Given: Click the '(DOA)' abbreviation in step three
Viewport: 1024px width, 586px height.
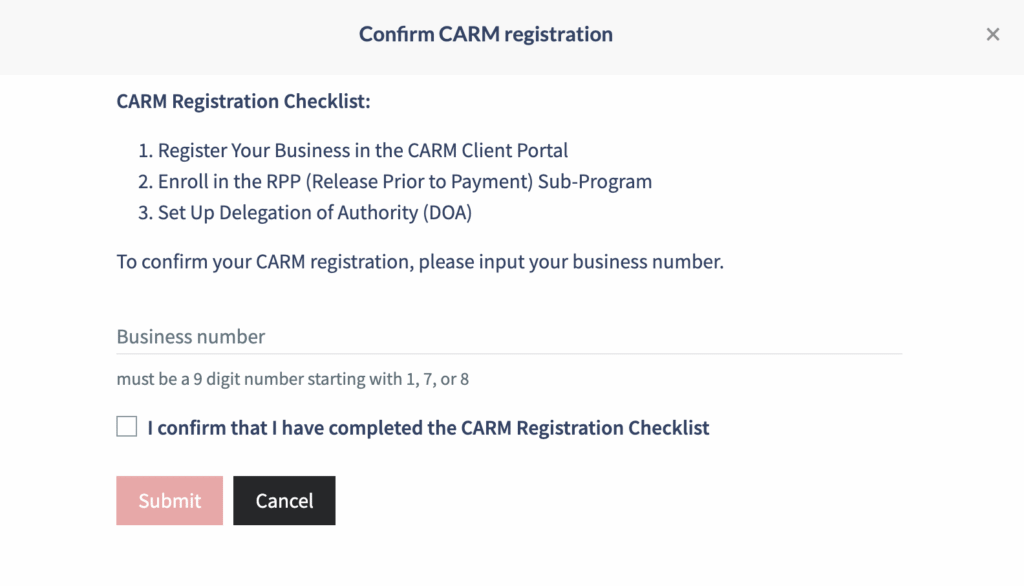Looking at the screenshot, I should pos(449,212).
